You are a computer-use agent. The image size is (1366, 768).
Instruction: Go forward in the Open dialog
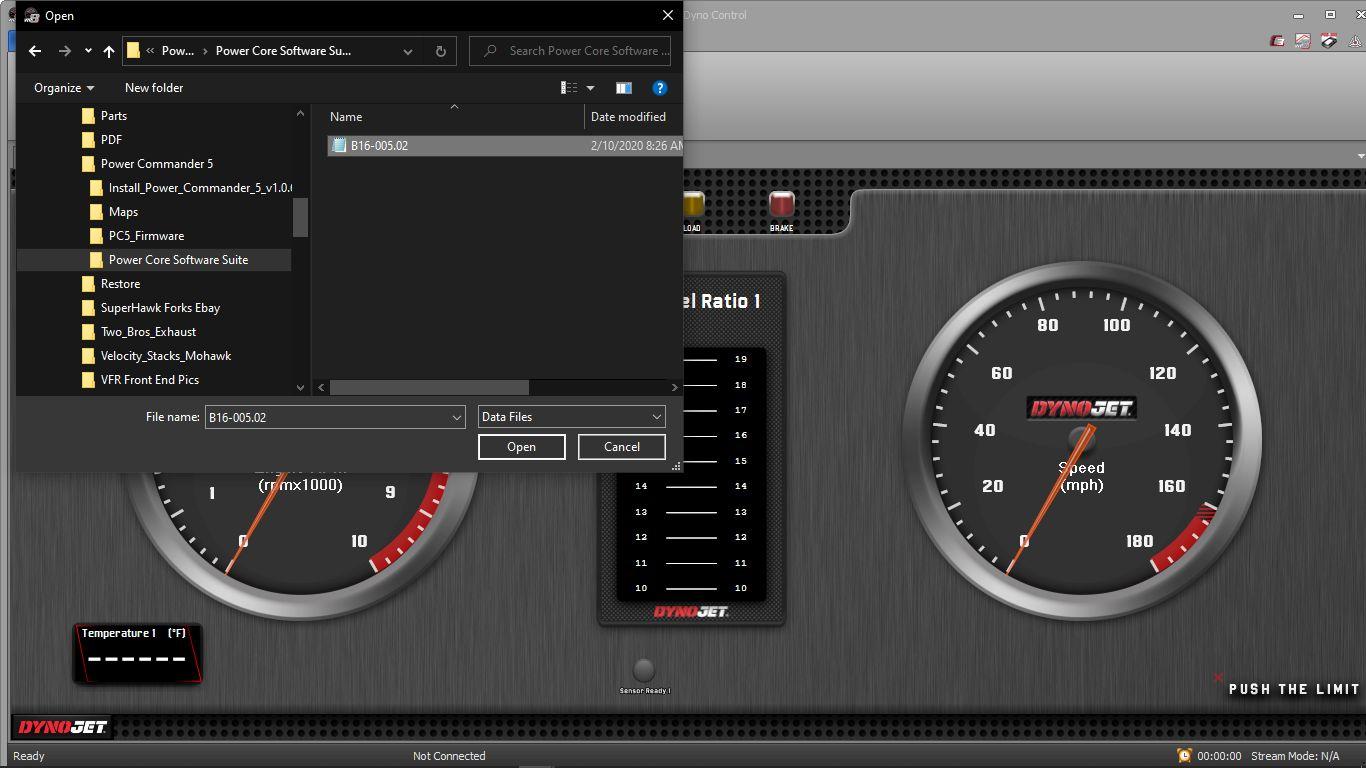(x=65, y=51)
